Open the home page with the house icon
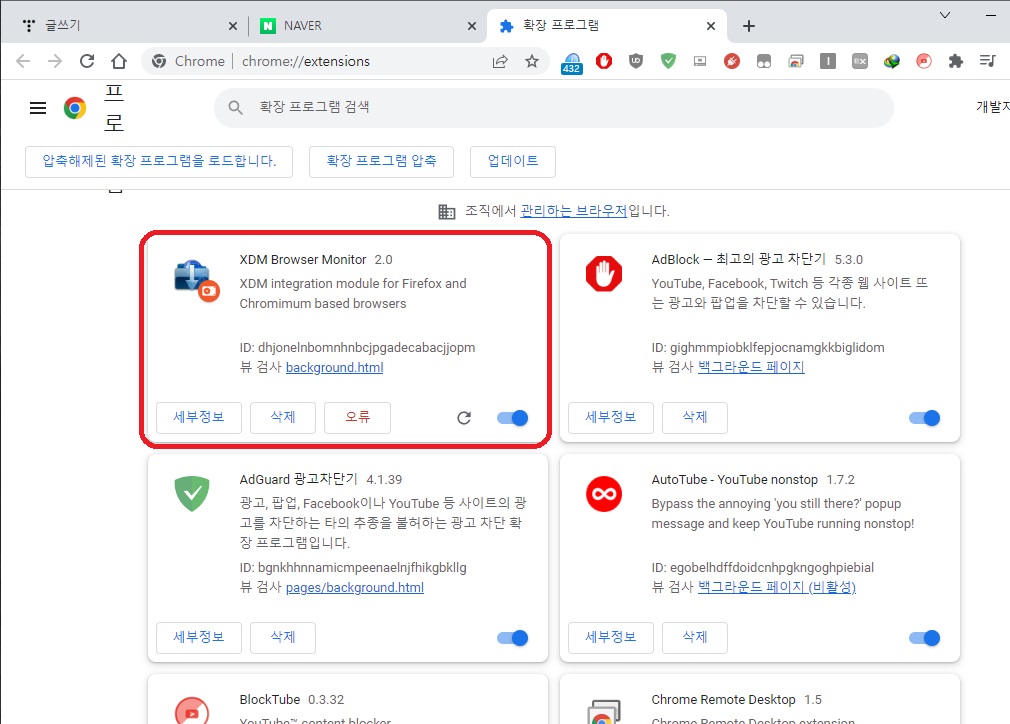The image size is (1010, 724). 119,61
